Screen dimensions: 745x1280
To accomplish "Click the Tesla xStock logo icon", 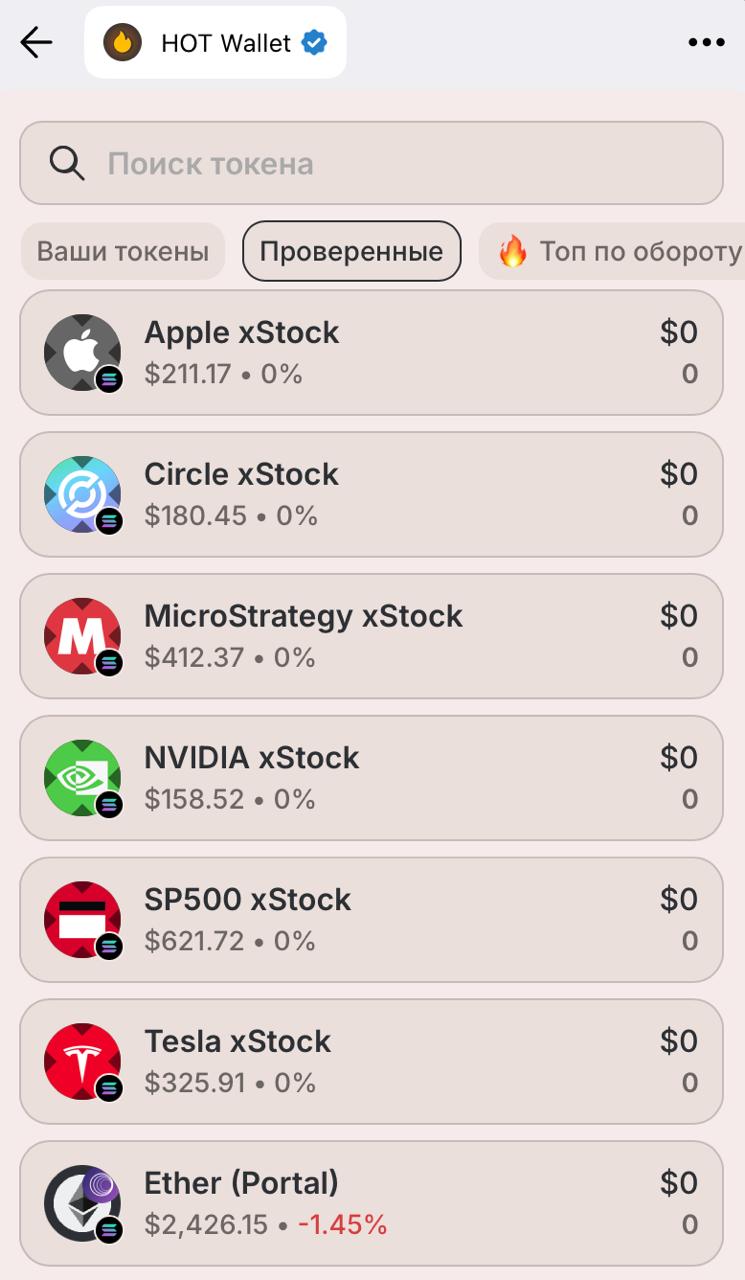I will (x=83, y=1062).
